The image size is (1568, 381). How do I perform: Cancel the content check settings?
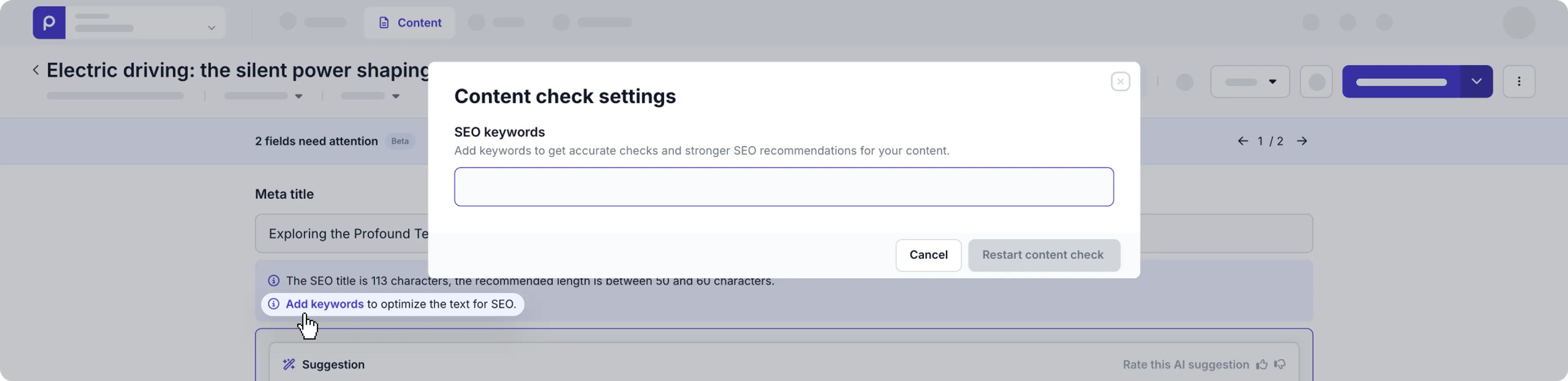(928, 255)
